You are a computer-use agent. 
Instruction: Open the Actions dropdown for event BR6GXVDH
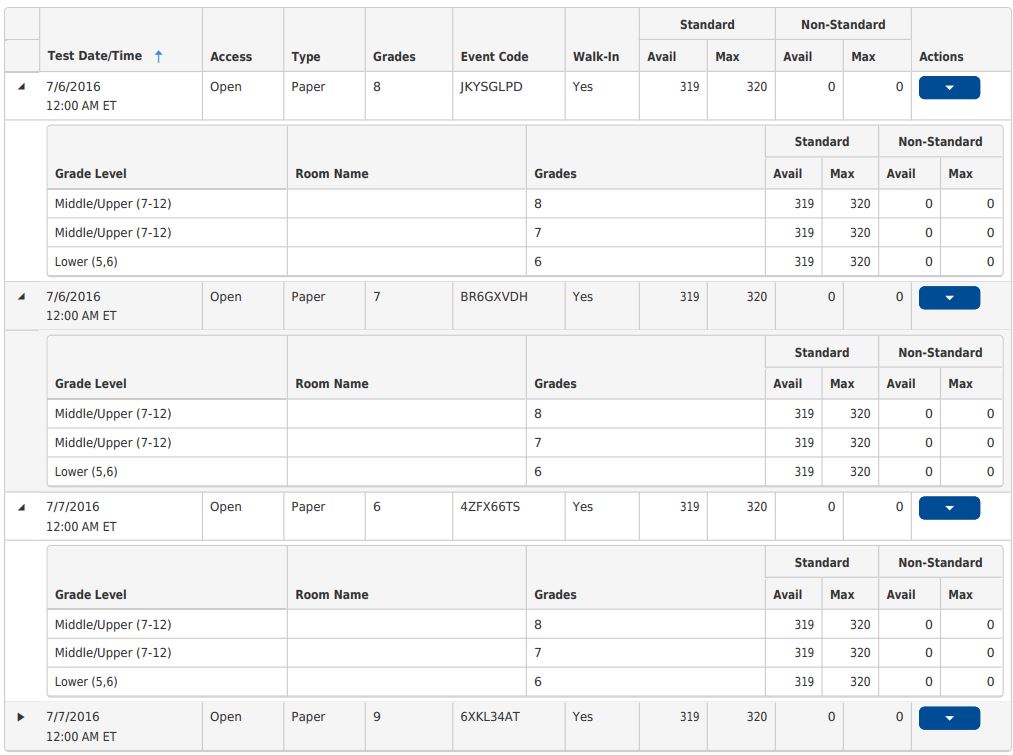tap(948, 298)
